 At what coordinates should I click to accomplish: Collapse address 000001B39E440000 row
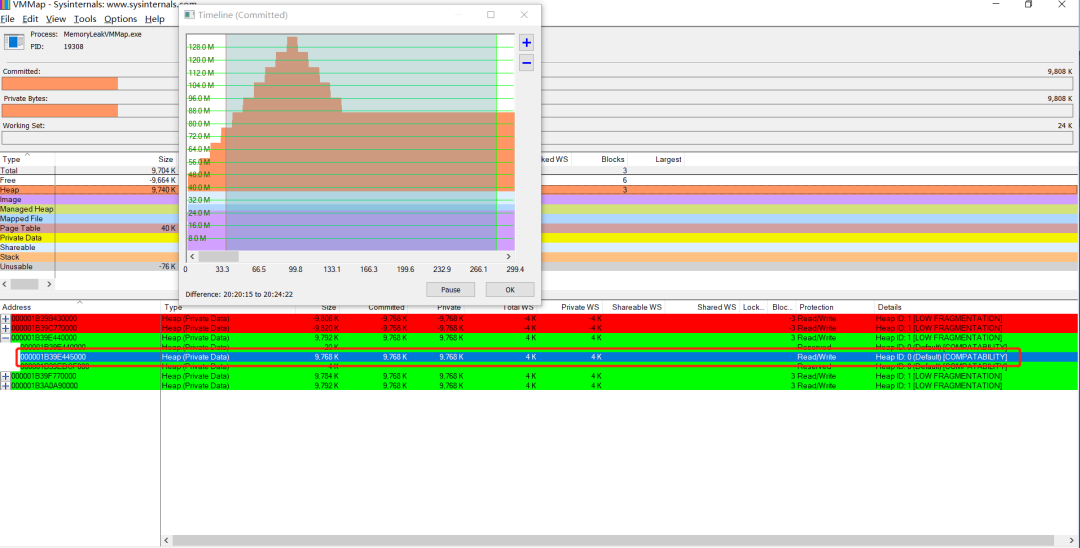pos(6,338)
